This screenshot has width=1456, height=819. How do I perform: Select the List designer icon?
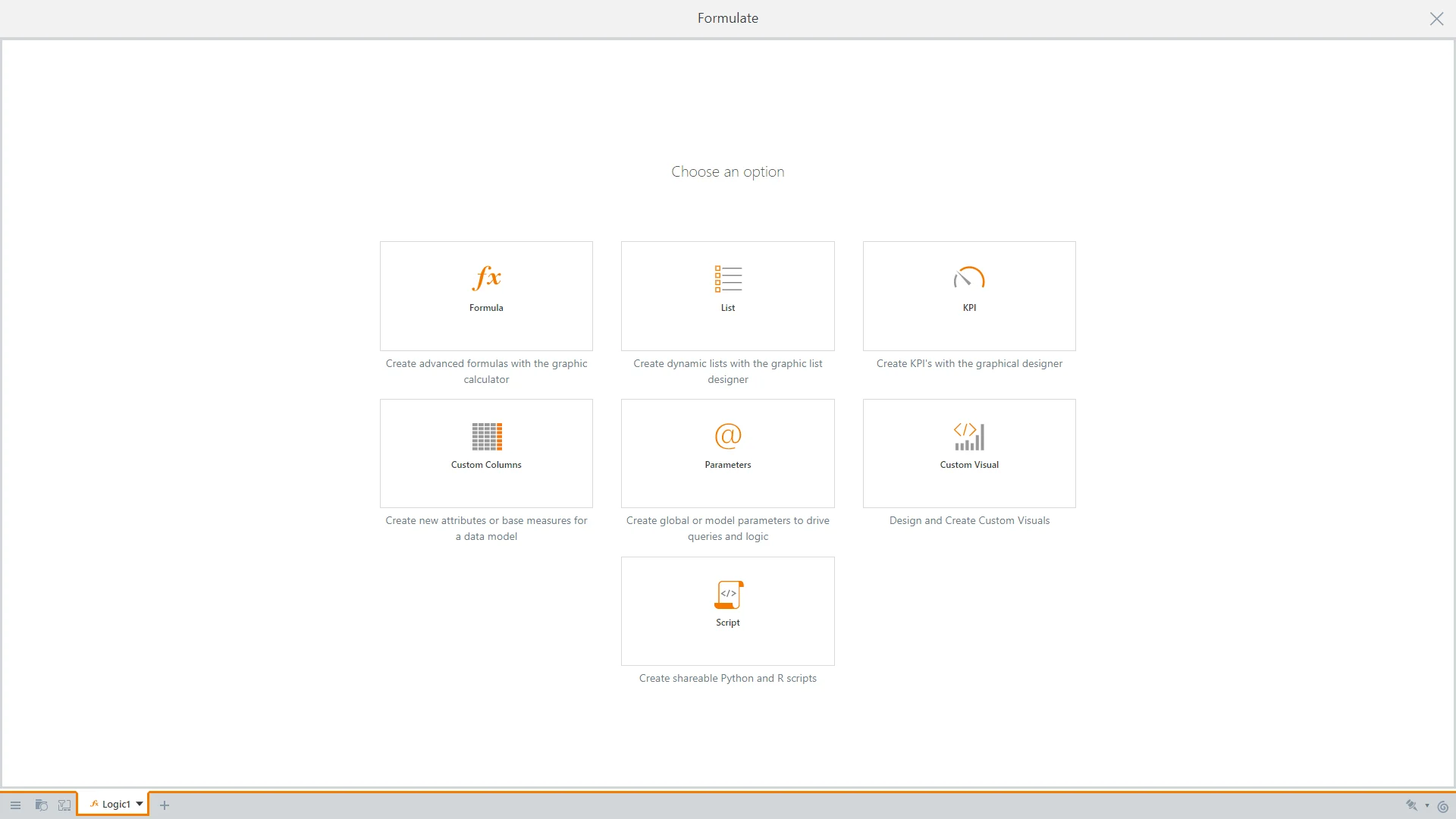point(728,279)
